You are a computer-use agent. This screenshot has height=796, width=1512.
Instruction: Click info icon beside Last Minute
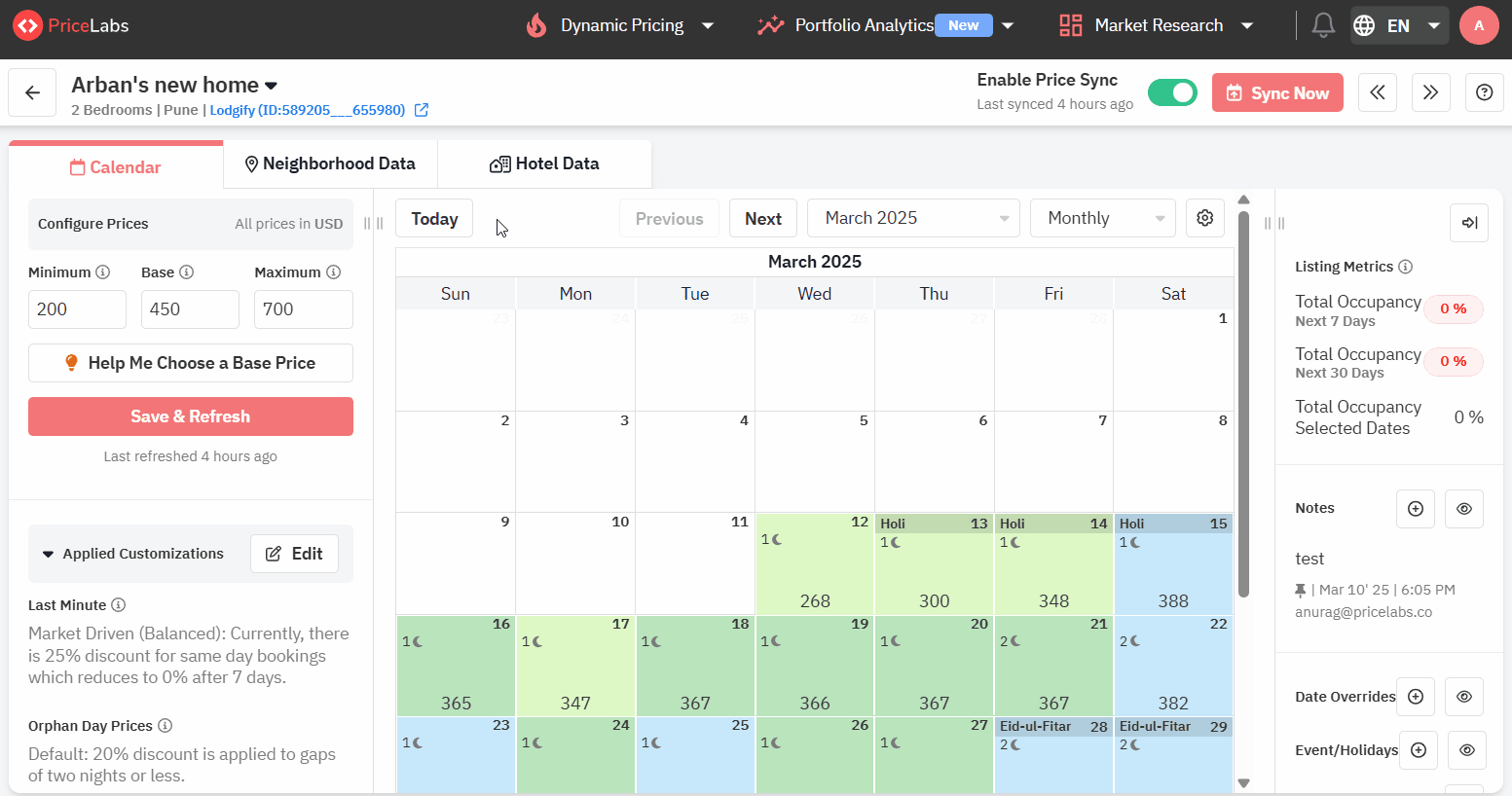(x=118, y=605)
